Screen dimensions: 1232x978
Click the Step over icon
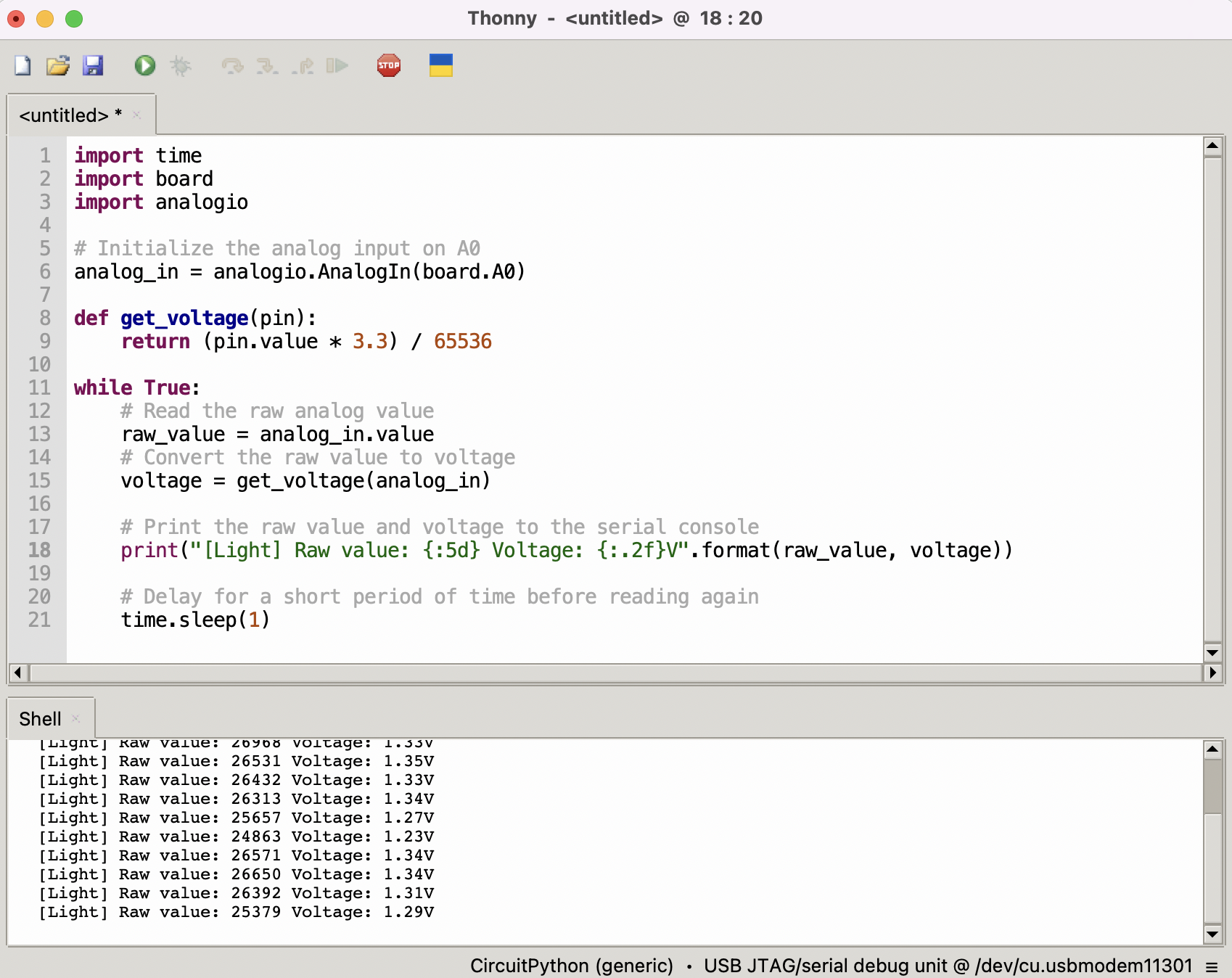232,66
